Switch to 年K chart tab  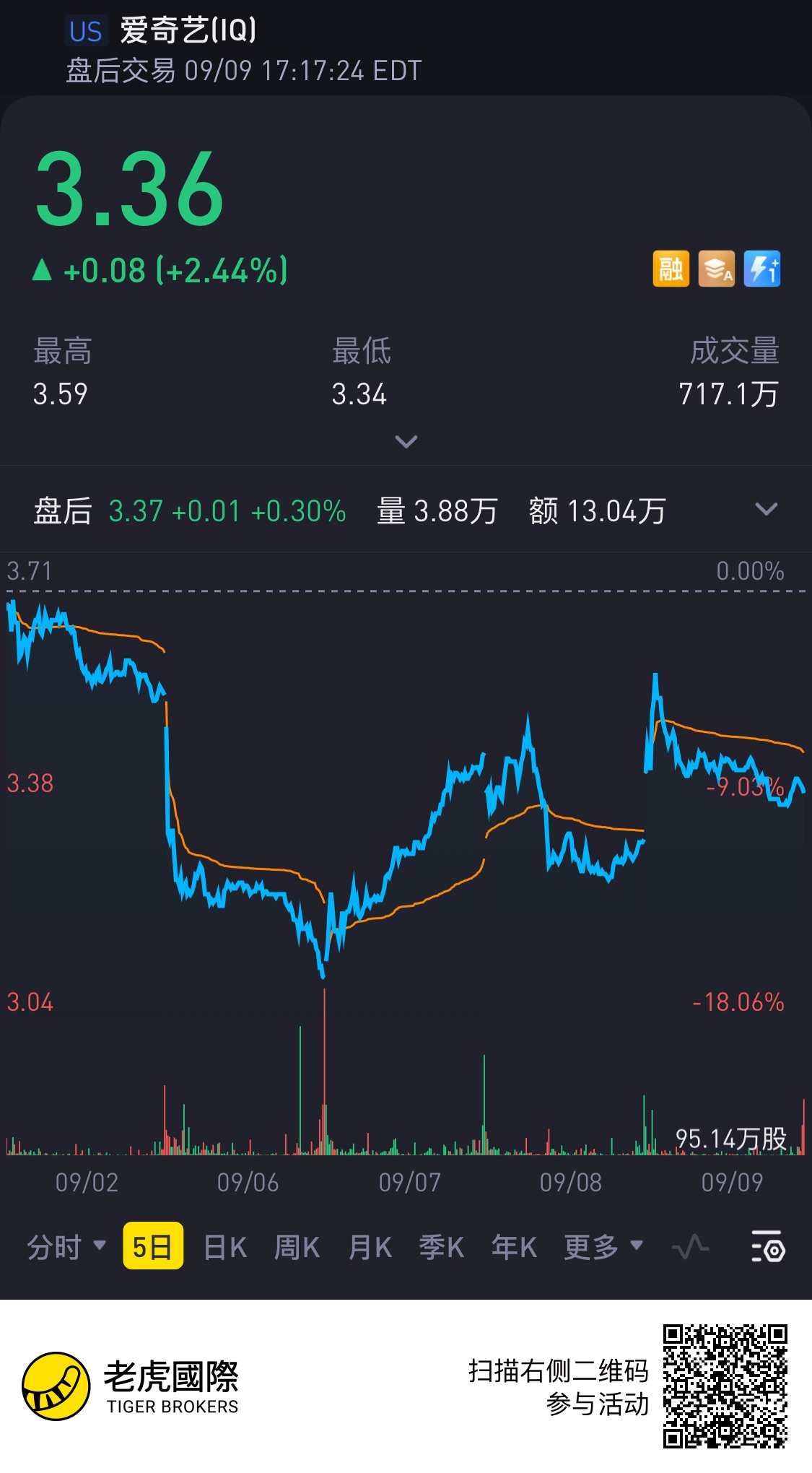pos(514,1247)
